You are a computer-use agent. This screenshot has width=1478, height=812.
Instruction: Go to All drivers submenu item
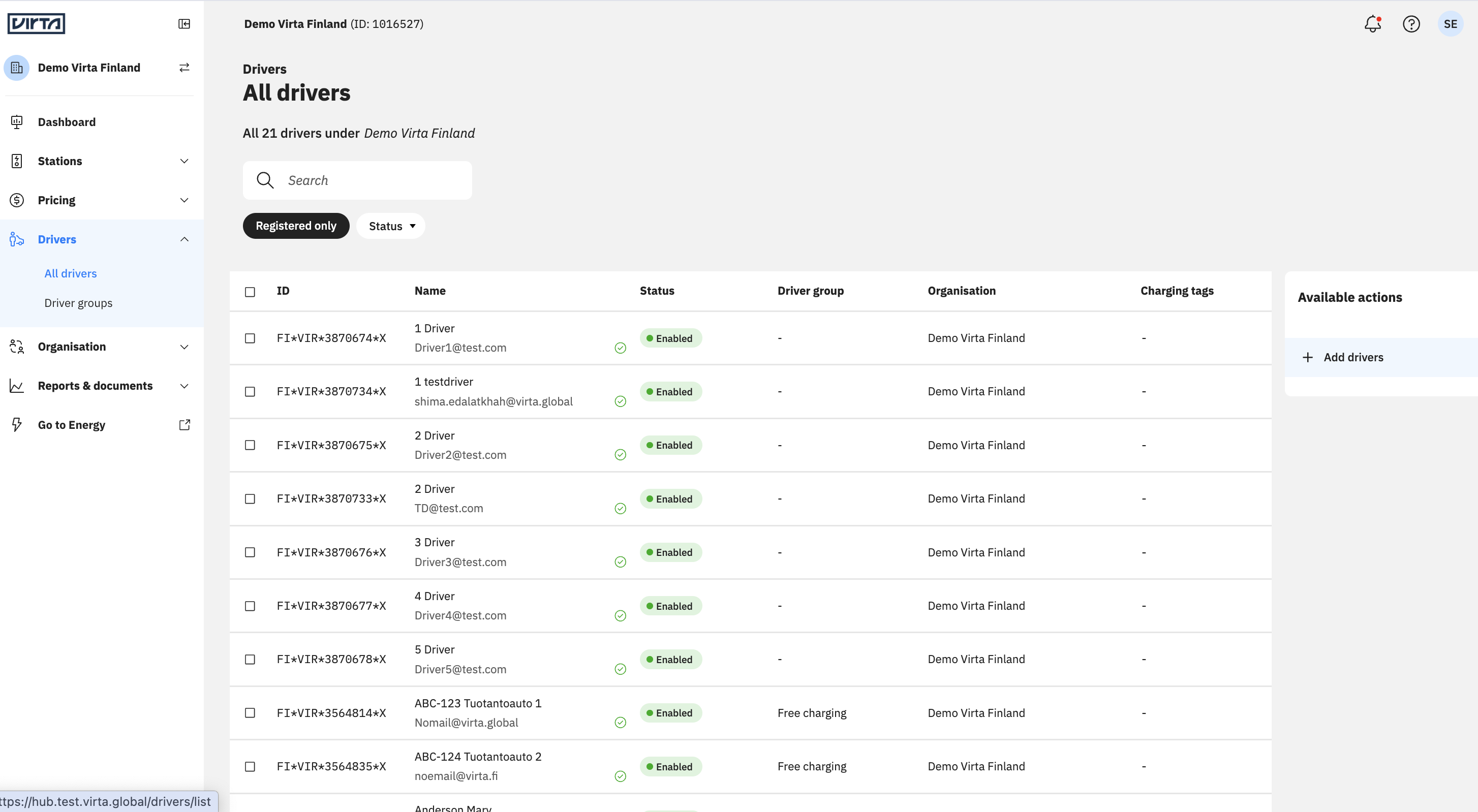pyautogui.click(x=71, y=273)
